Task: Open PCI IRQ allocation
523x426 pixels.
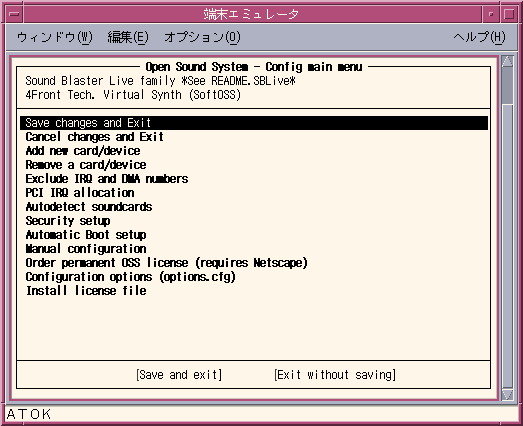Action: coord(80,193)
